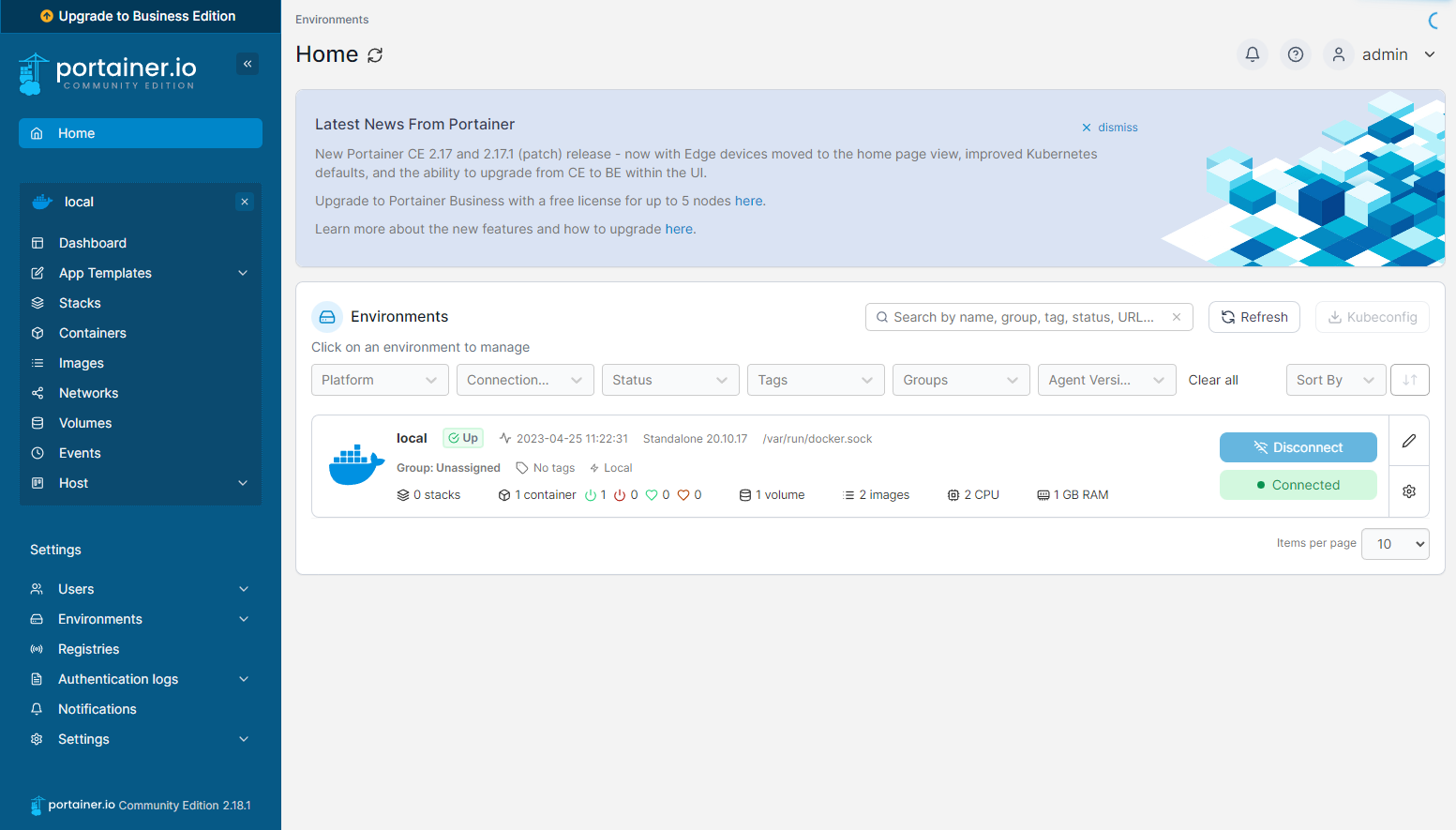This screenshot has height=830, width=1456.
Task: Open help question mark icon
Action: point(1296,54)
